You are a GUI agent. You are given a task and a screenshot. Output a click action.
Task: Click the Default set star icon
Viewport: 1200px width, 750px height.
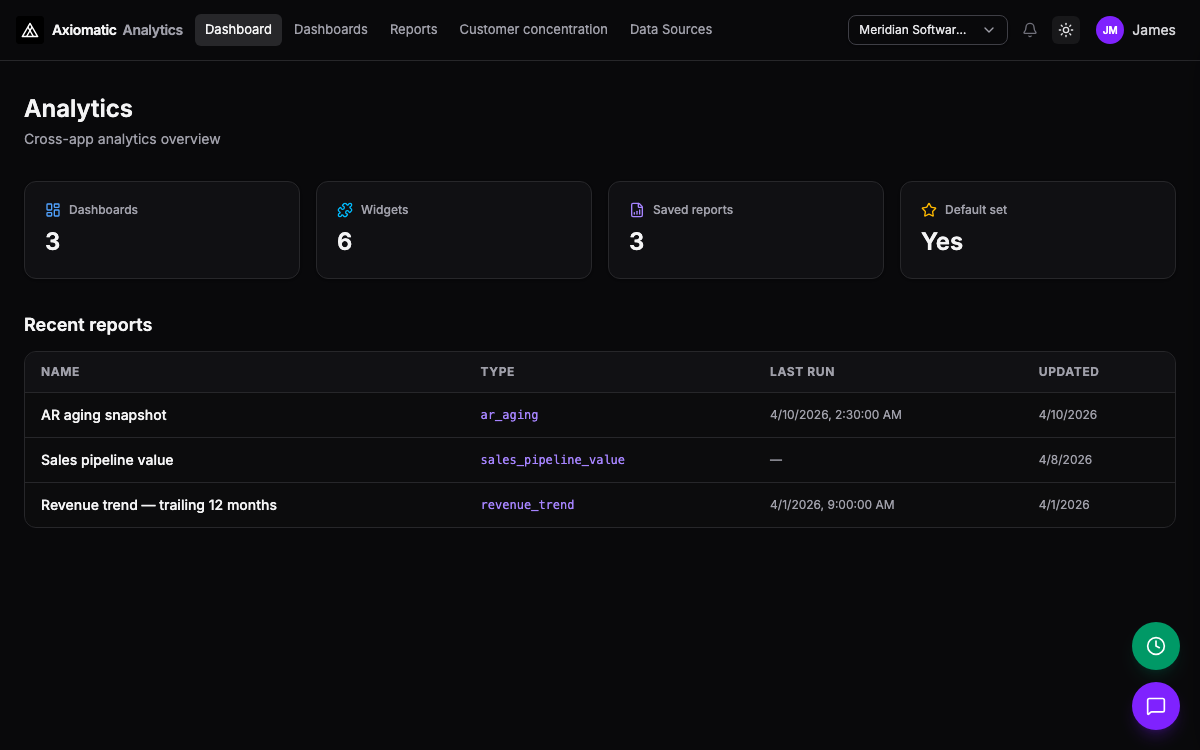(929, 210)
